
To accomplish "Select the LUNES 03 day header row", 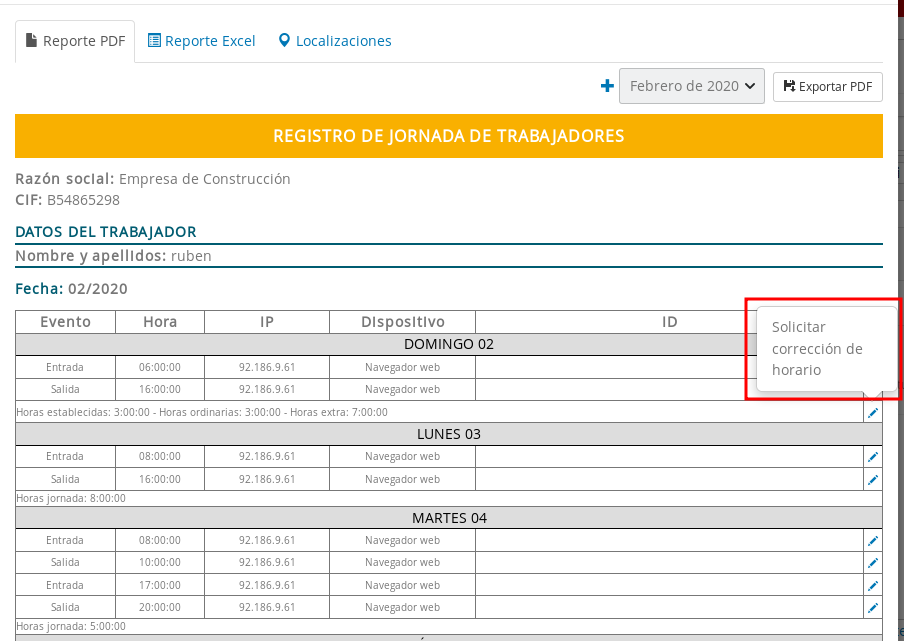I will pos(449,434).
